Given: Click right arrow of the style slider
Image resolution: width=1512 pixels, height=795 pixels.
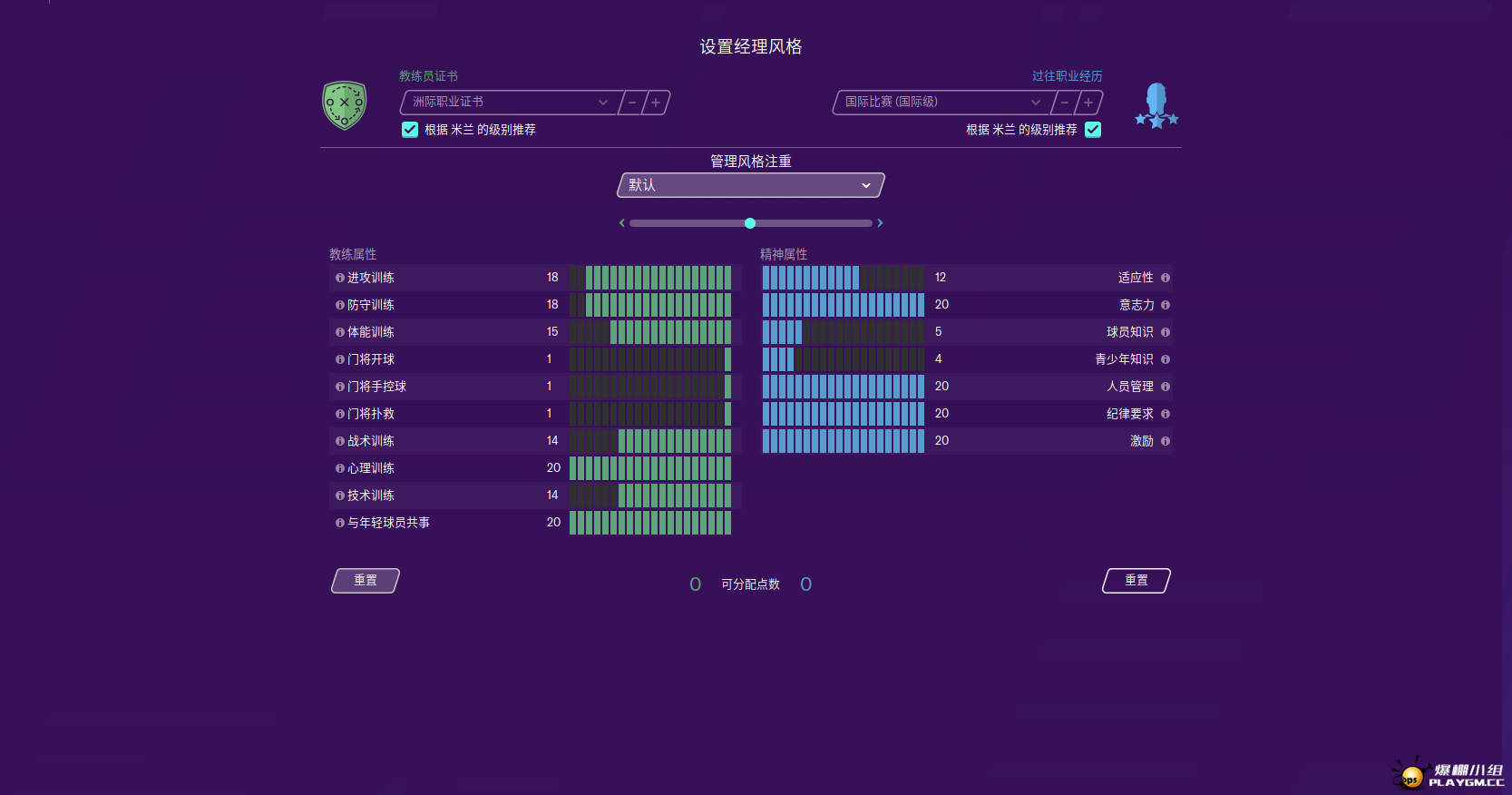Looking at the screenshot, I should 880,223.
